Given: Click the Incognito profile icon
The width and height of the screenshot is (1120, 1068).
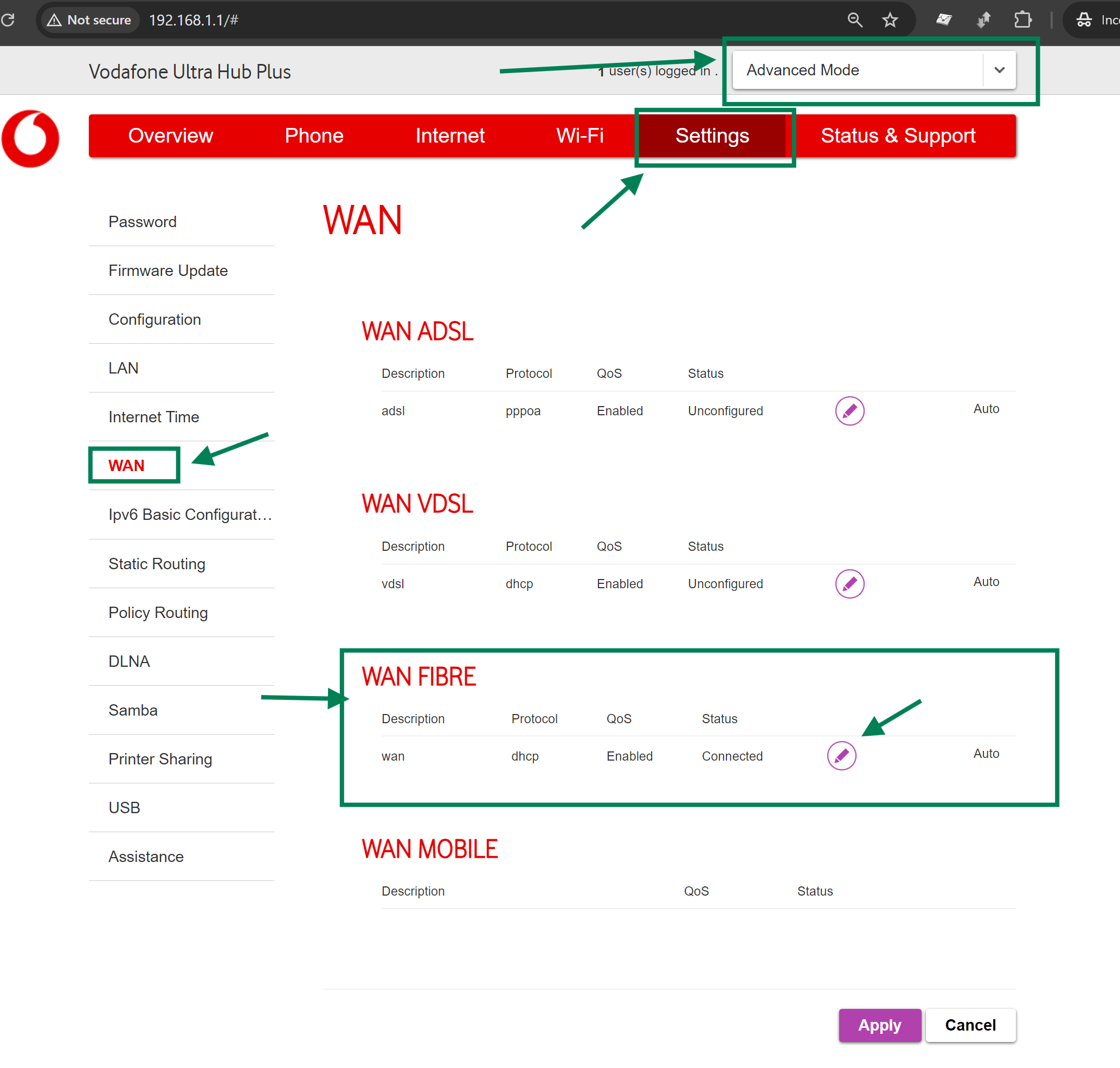Looking at the screenshot, I should pos(1084,20).
